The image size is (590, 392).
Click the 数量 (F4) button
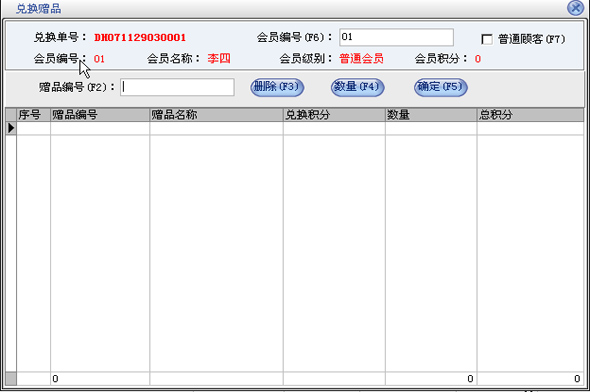pos(357,87)
